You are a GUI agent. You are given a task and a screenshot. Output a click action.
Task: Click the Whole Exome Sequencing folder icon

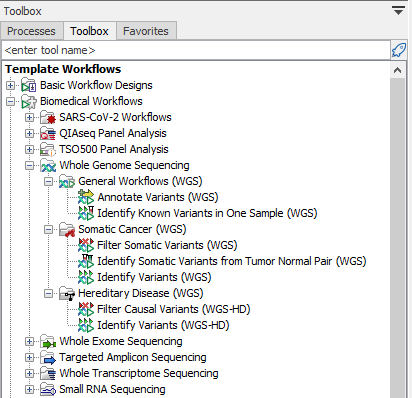pos(48,341)
